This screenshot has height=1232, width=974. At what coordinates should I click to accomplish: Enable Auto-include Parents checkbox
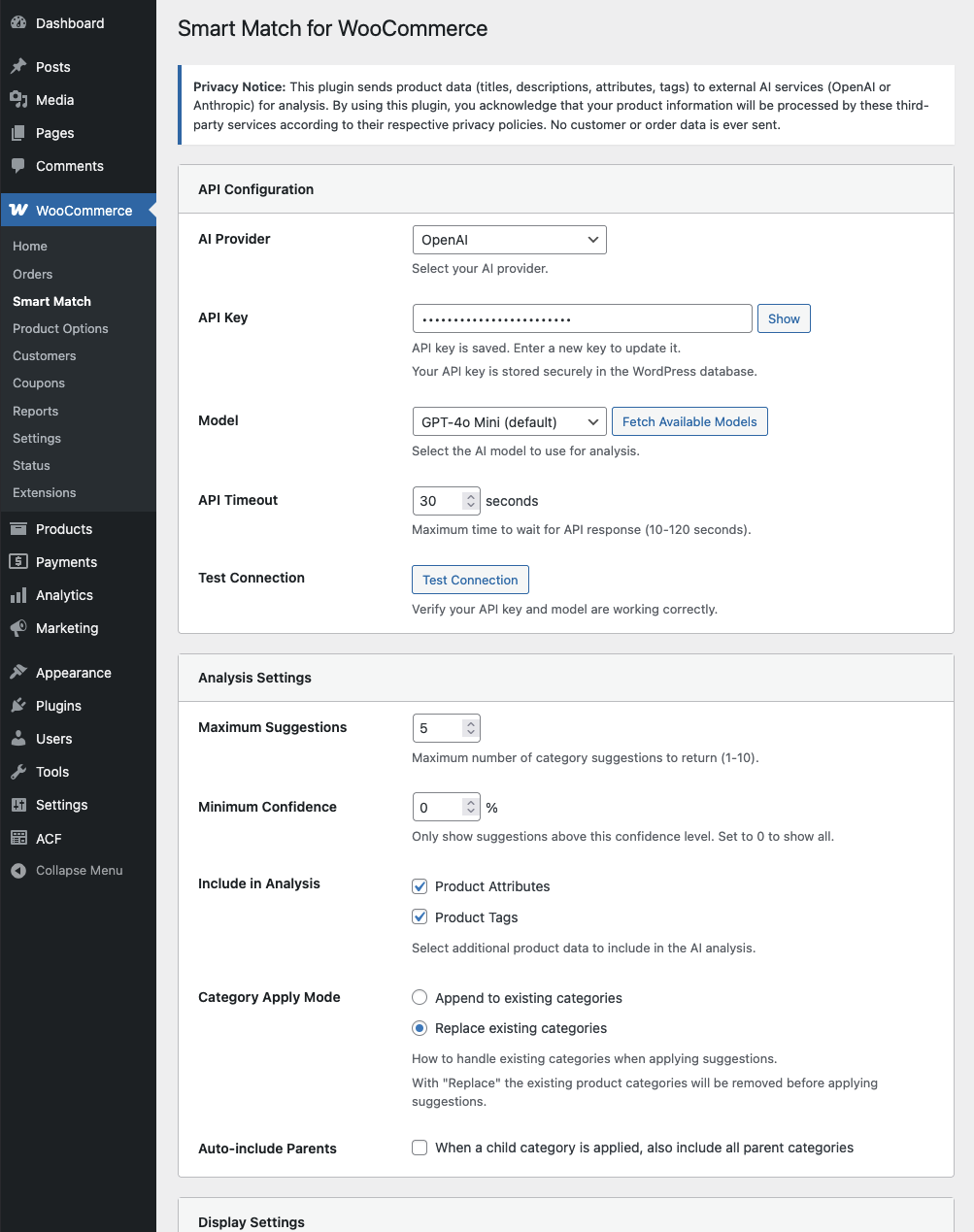pos(420,1148)
